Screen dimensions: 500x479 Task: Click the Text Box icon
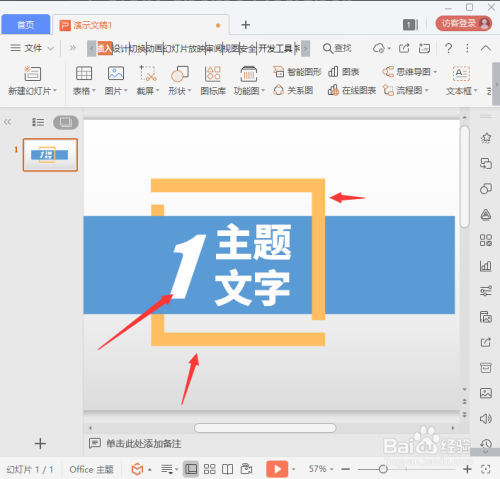click(461, 74)
